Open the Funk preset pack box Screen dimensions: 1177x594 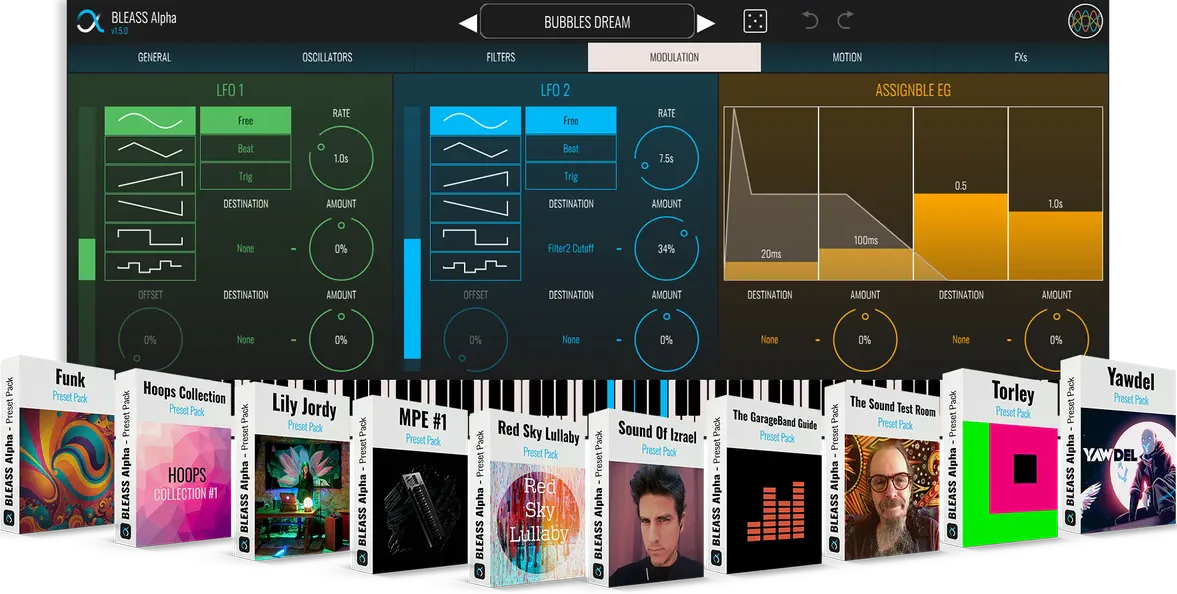tap(59, 447)
